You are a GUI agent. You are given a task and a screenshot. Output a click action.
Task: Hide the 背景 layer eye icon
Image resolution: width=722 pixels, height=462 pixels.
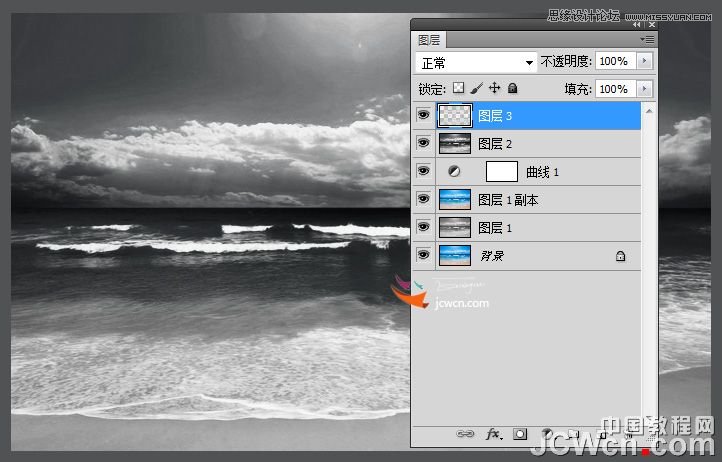(x=423, y=256)
